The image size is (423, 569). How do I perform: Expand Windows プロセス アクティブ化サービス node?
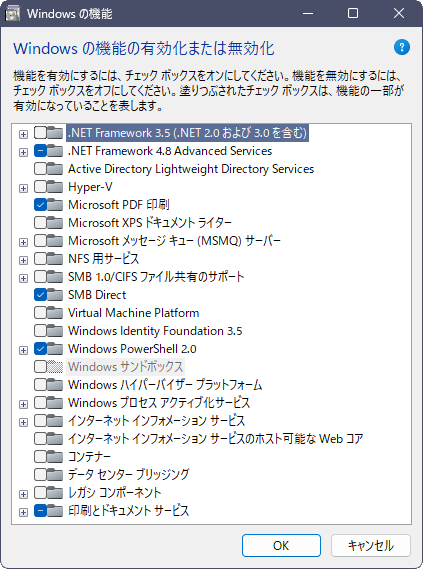click(24, 404)
